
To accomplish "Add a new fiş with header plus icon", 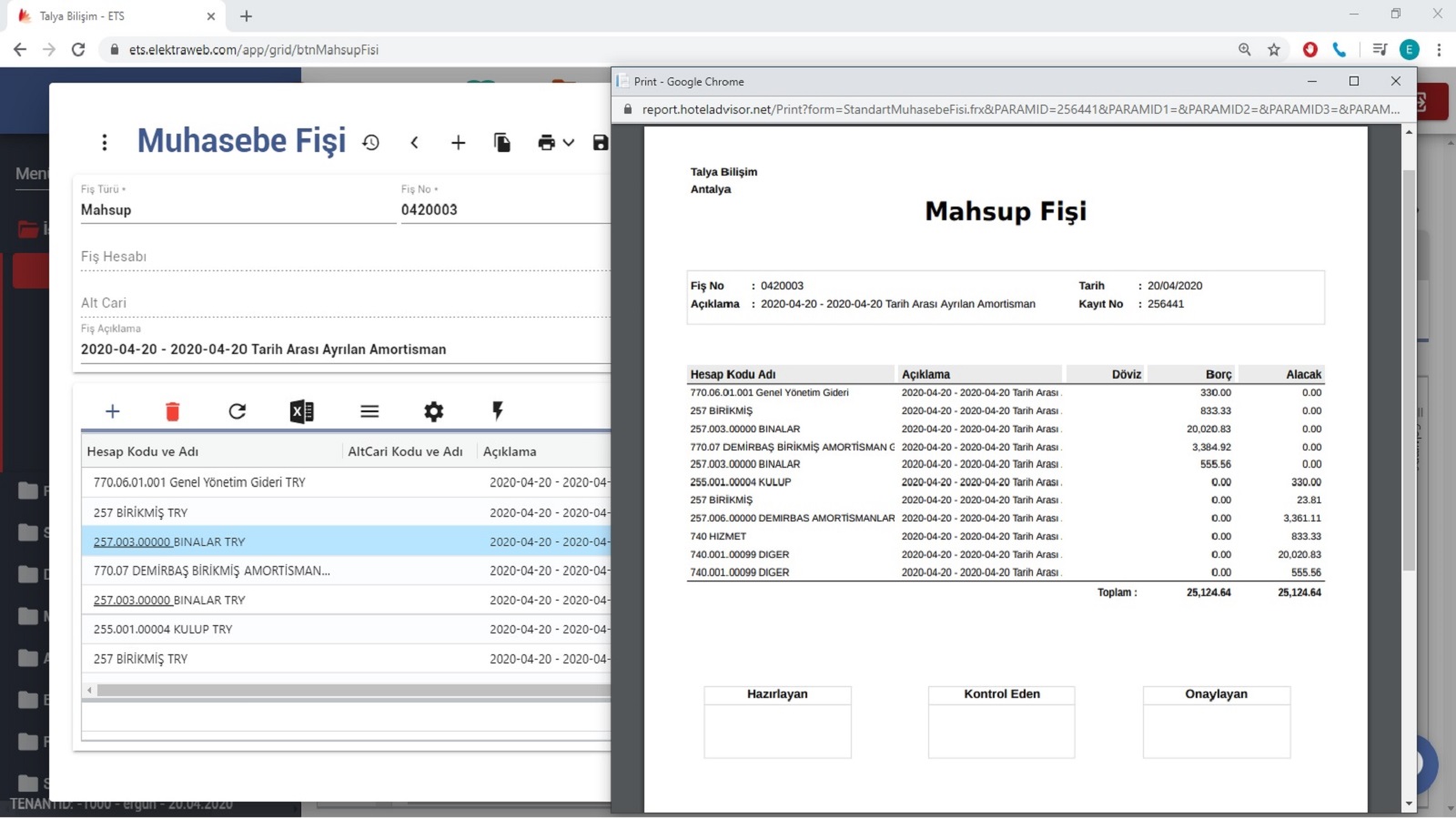I will point(459,143).
